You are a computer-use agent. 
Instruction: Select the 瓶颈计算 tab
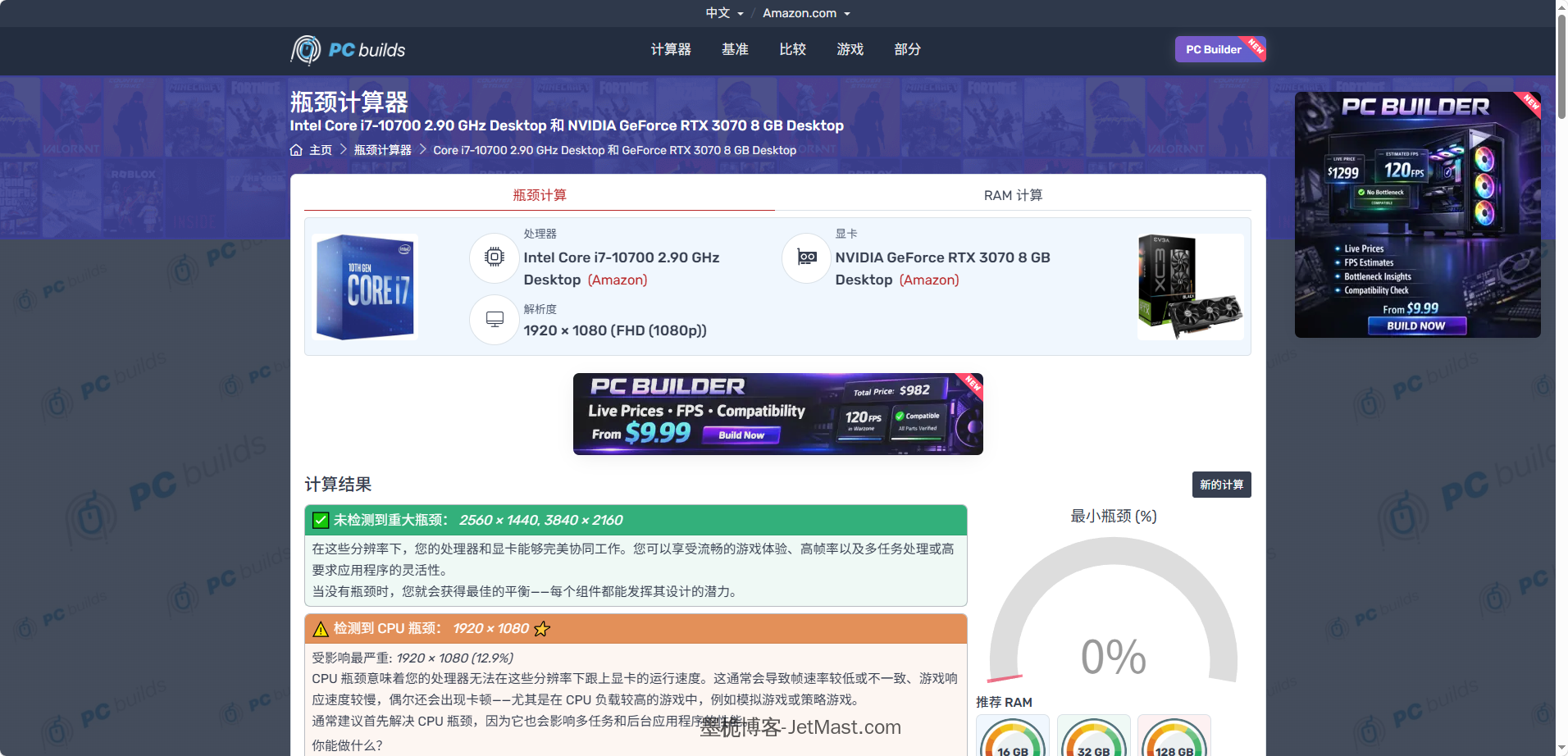[x=540, y=195]
